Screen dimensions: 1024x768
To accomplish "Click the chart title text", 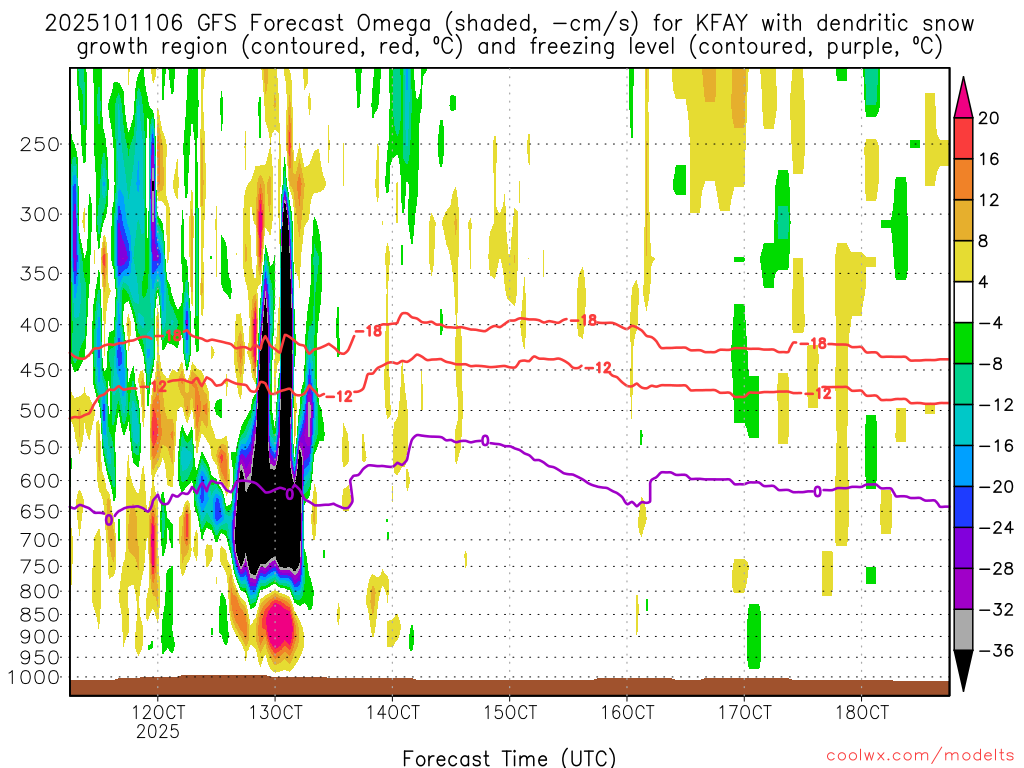I will (x=509, y=35).
